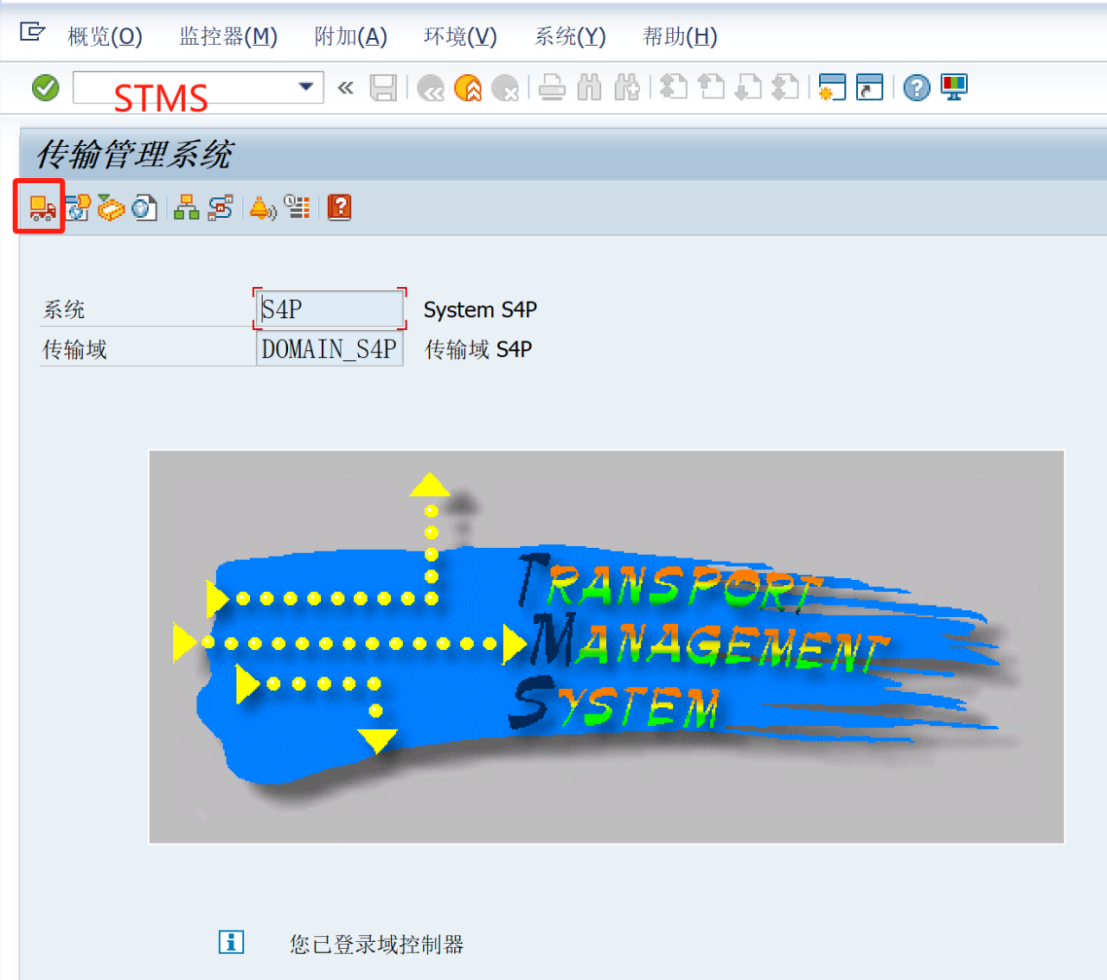Open the 帮助(H) menu
Screen dimensions: 1107x980
pyautogui.click(x=680, y=36)
